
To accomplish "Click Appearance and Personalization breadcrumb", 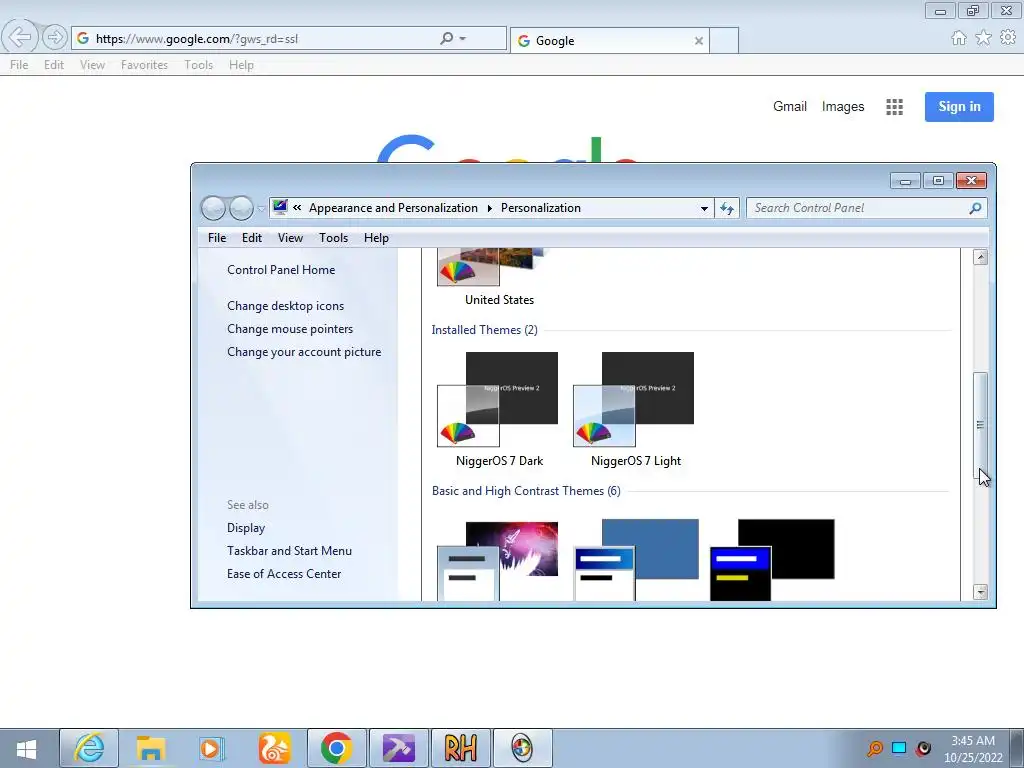I will [x=393, y=208].
